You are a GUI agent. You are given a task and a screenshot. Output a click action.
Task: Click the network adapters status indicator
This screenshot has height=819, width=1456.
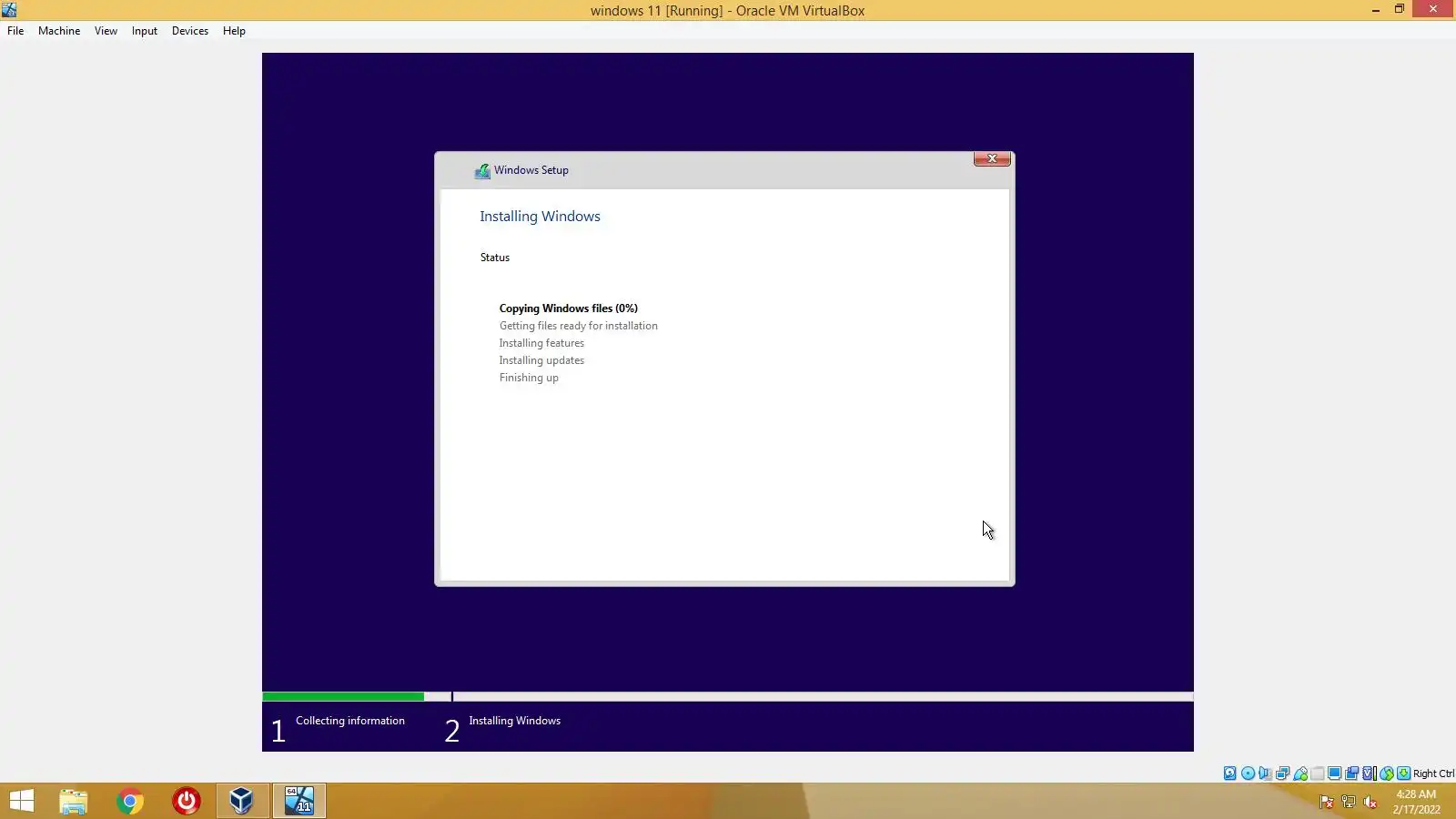tap(1282, 773)
